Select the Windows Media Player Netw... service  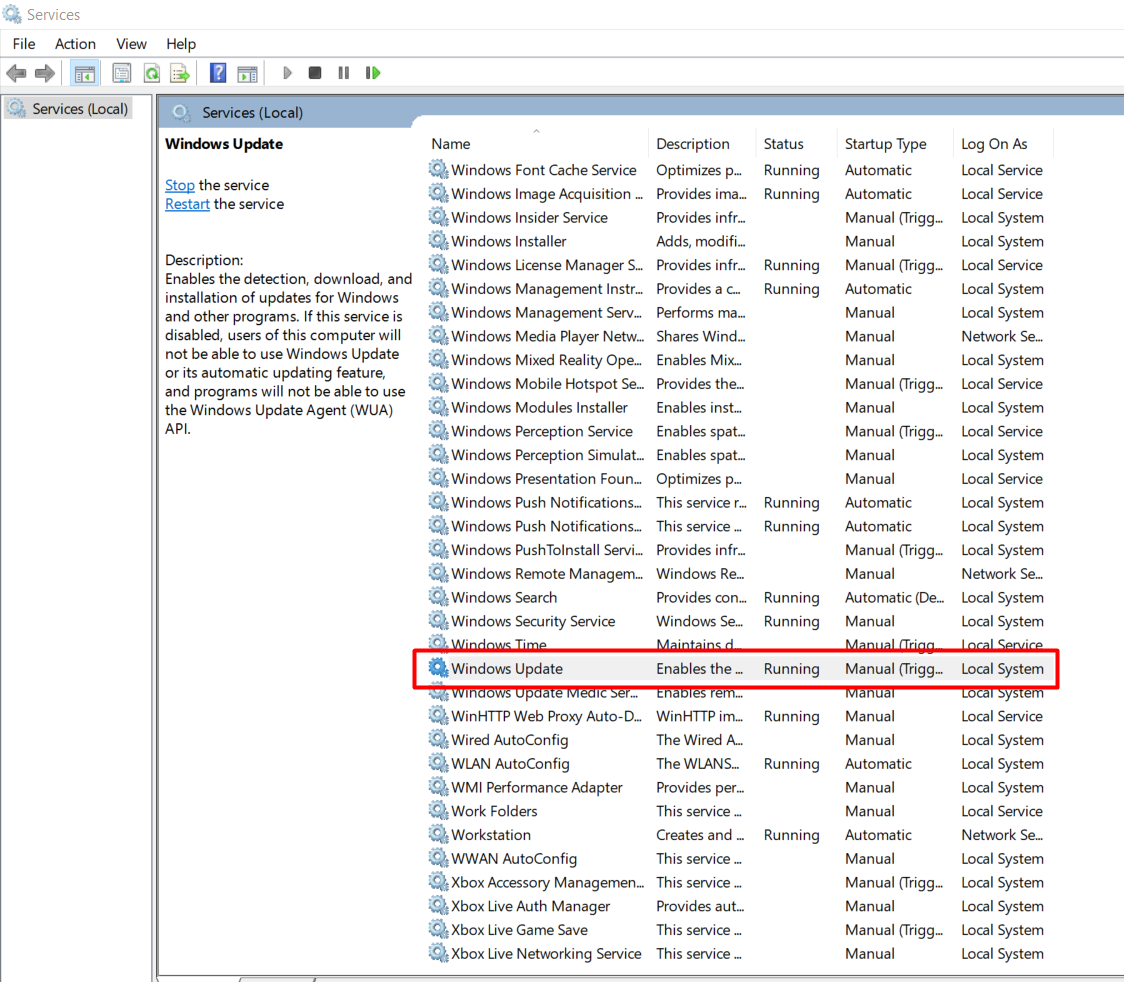pos(548,336)
